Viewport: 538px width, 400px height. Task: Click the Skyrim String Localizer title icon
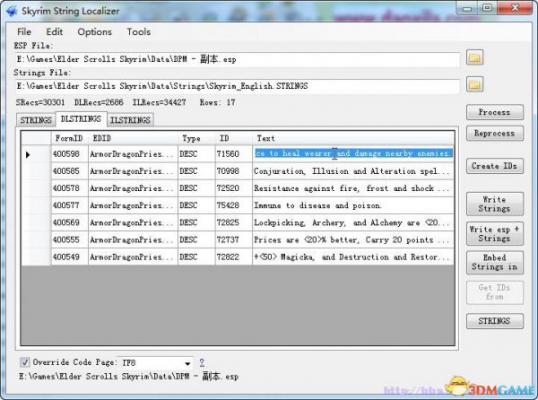click(12, 11)
